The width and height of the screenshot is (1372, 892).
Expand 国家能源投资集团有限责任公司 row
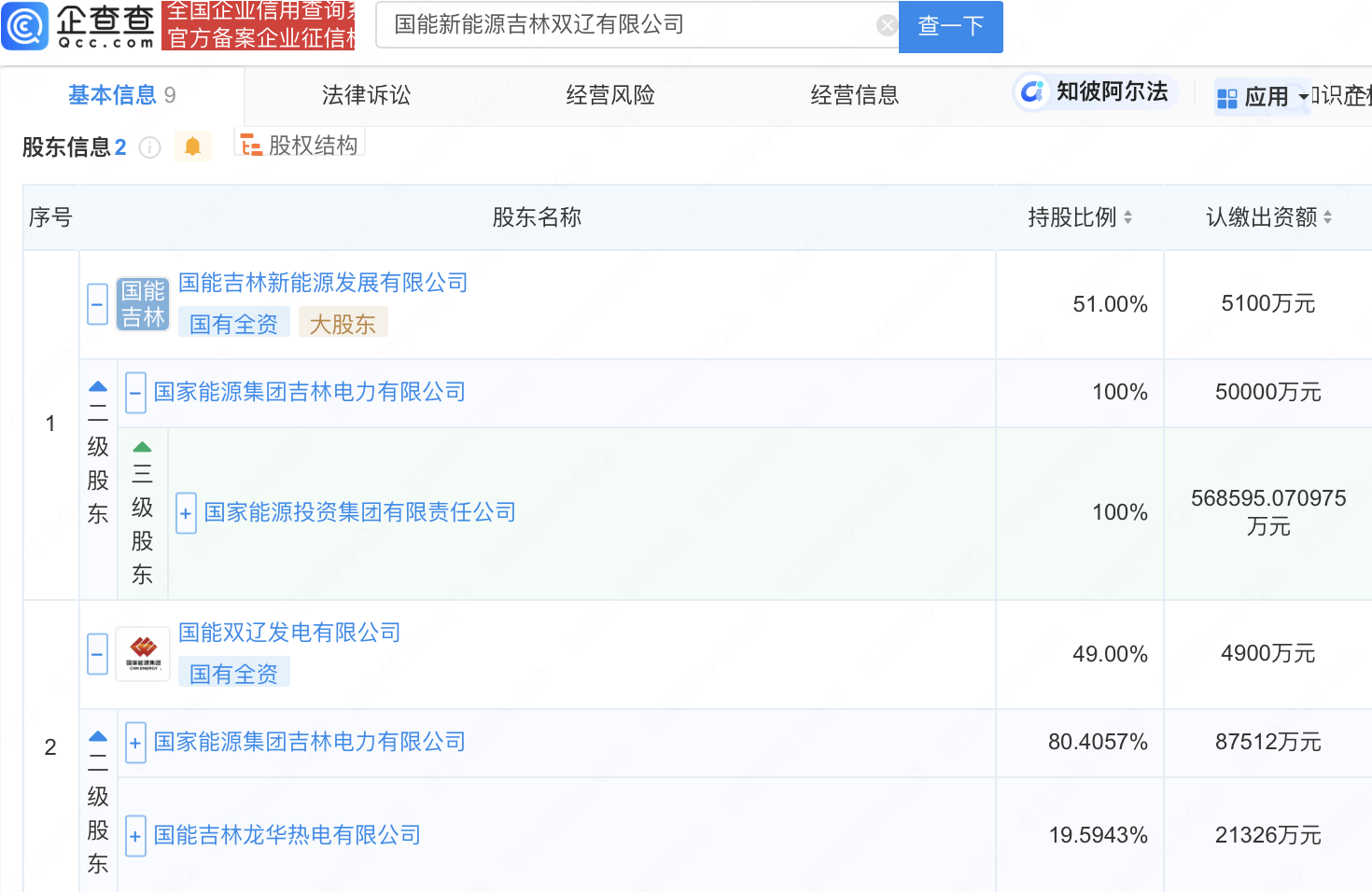point(186,513)
